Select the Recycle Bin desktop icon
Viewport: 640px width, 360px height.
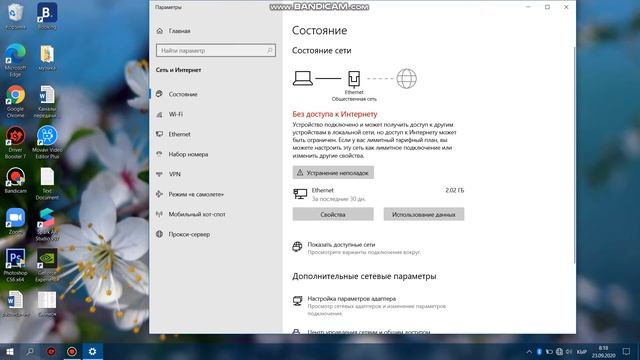coord(16,17)
